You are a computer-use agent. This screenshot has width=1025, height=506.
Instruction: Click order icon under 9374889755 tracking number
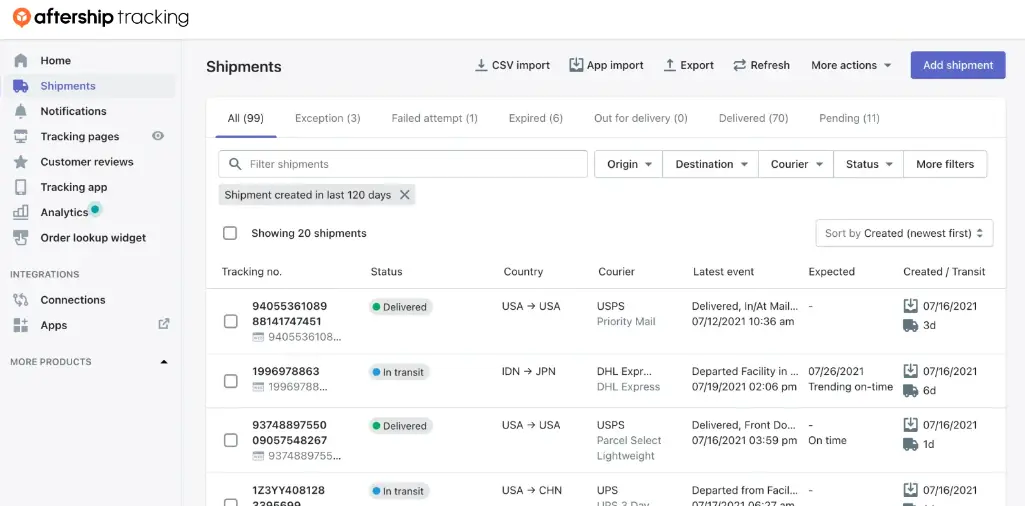pos(258,456)
